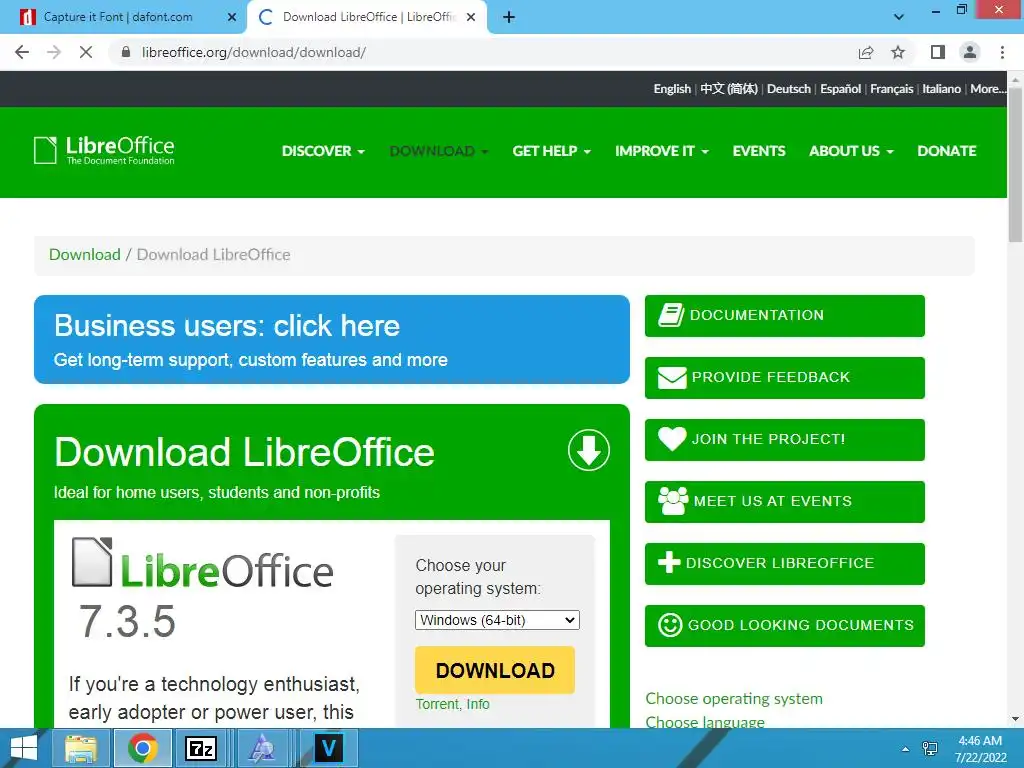Screen dimensions: 1024x768
Task: Open the Business users: click here banner
Action: pyautogui.click(x=332, y=340)
